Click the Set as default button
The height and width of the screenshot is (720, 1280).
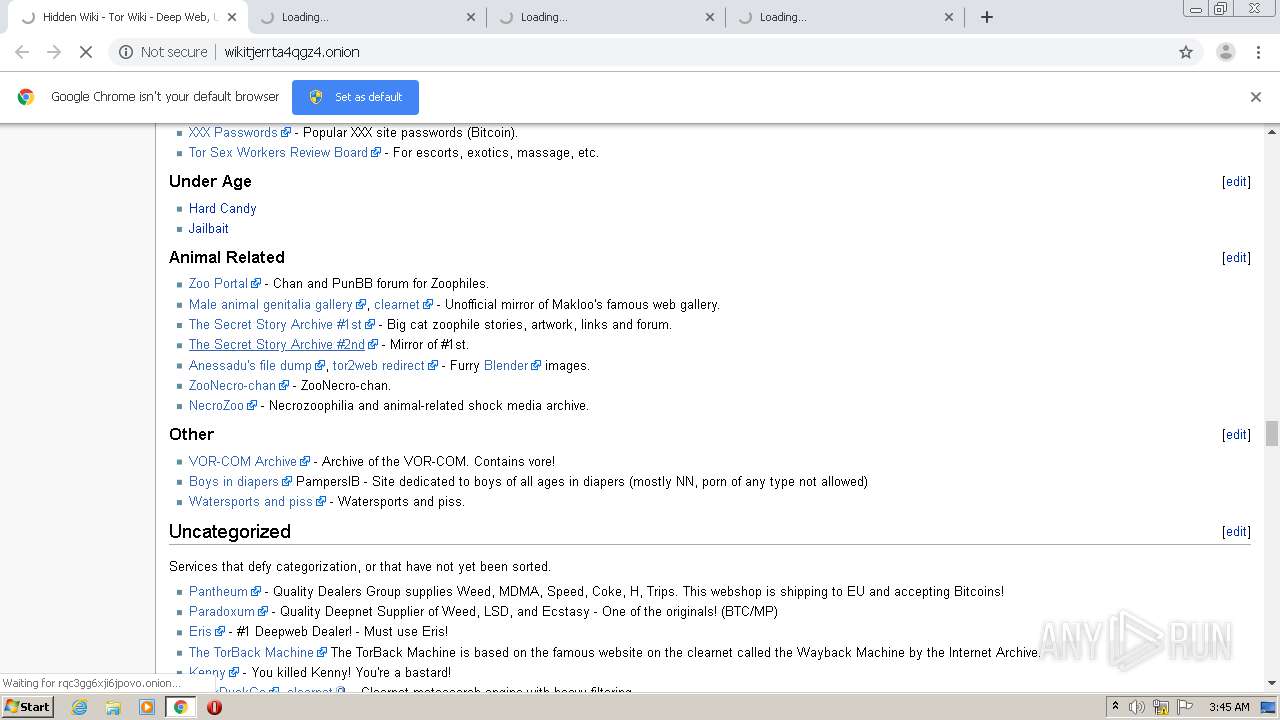(355, 97)
